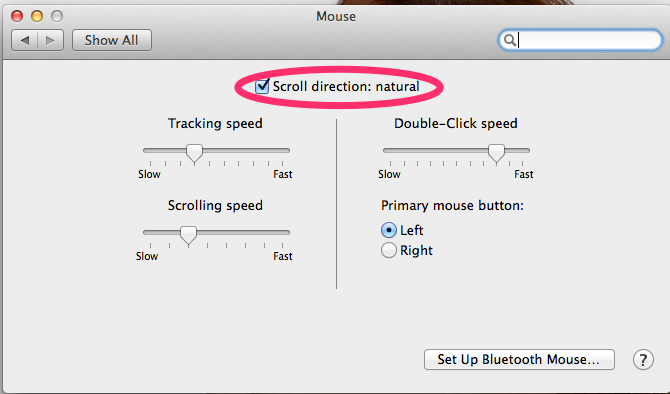Click Fast end of Tracking speed track
The height and width of the screenshot is (394, 670).
click(x=286, y=150)
